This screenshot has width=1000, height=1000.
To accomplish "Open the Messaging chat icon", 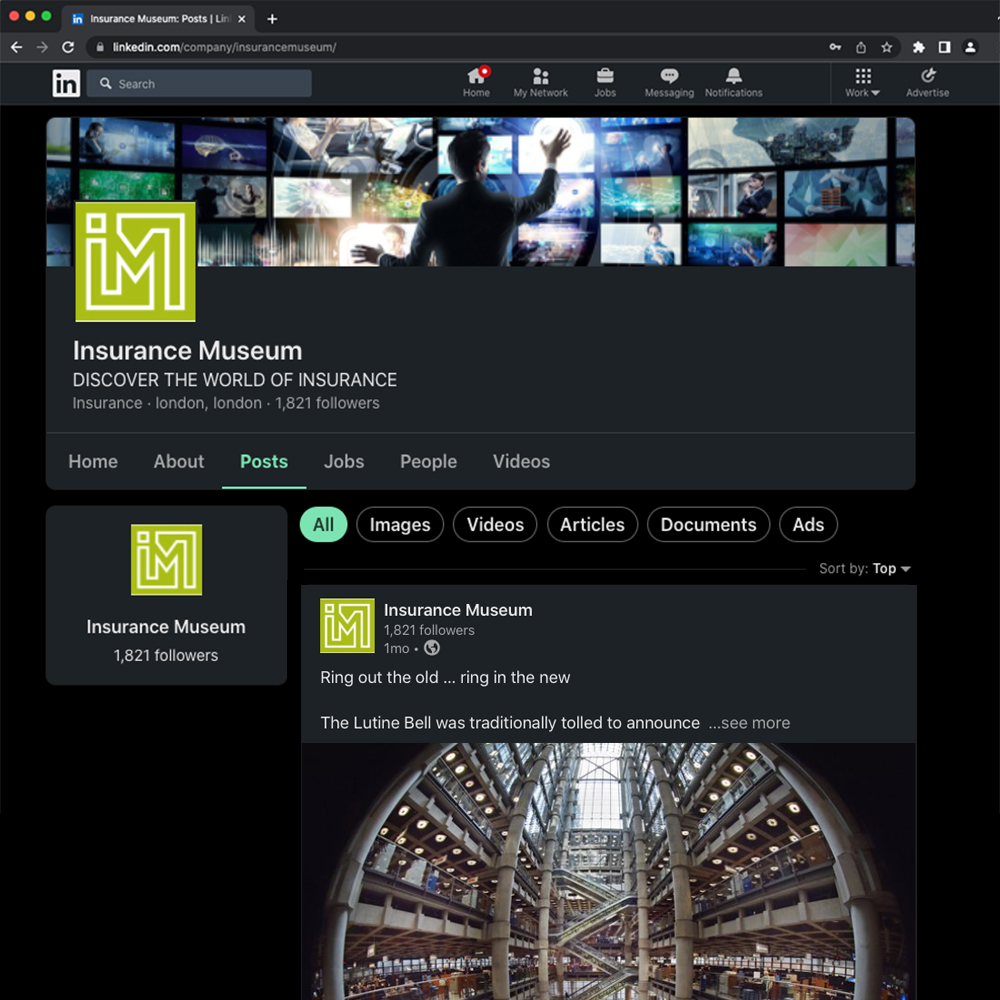I will [x=669, y=77].
